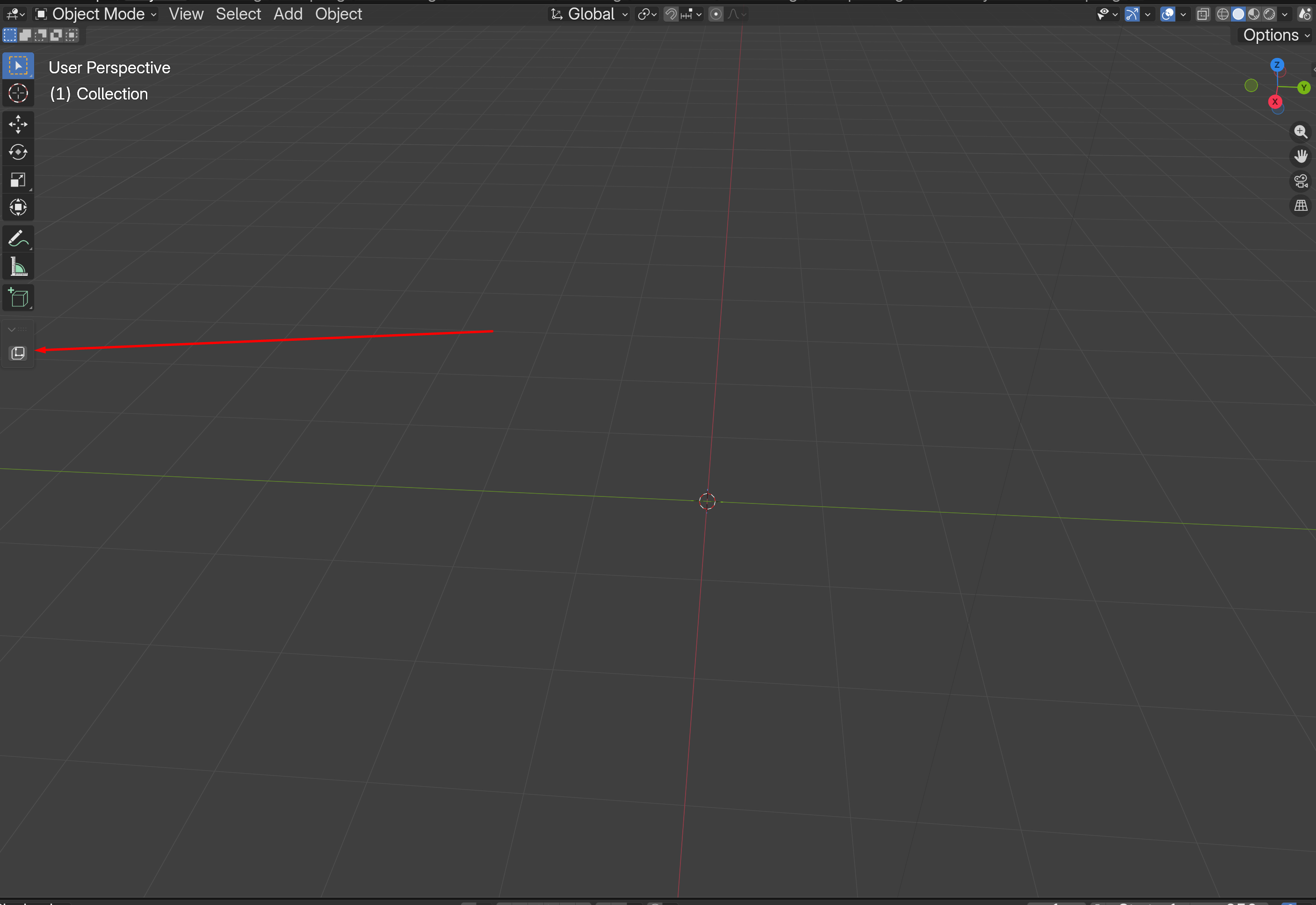Click the zoom magnifier viewport button
This screenshot has width=1316, height=905.
(x=1301, y=131)
